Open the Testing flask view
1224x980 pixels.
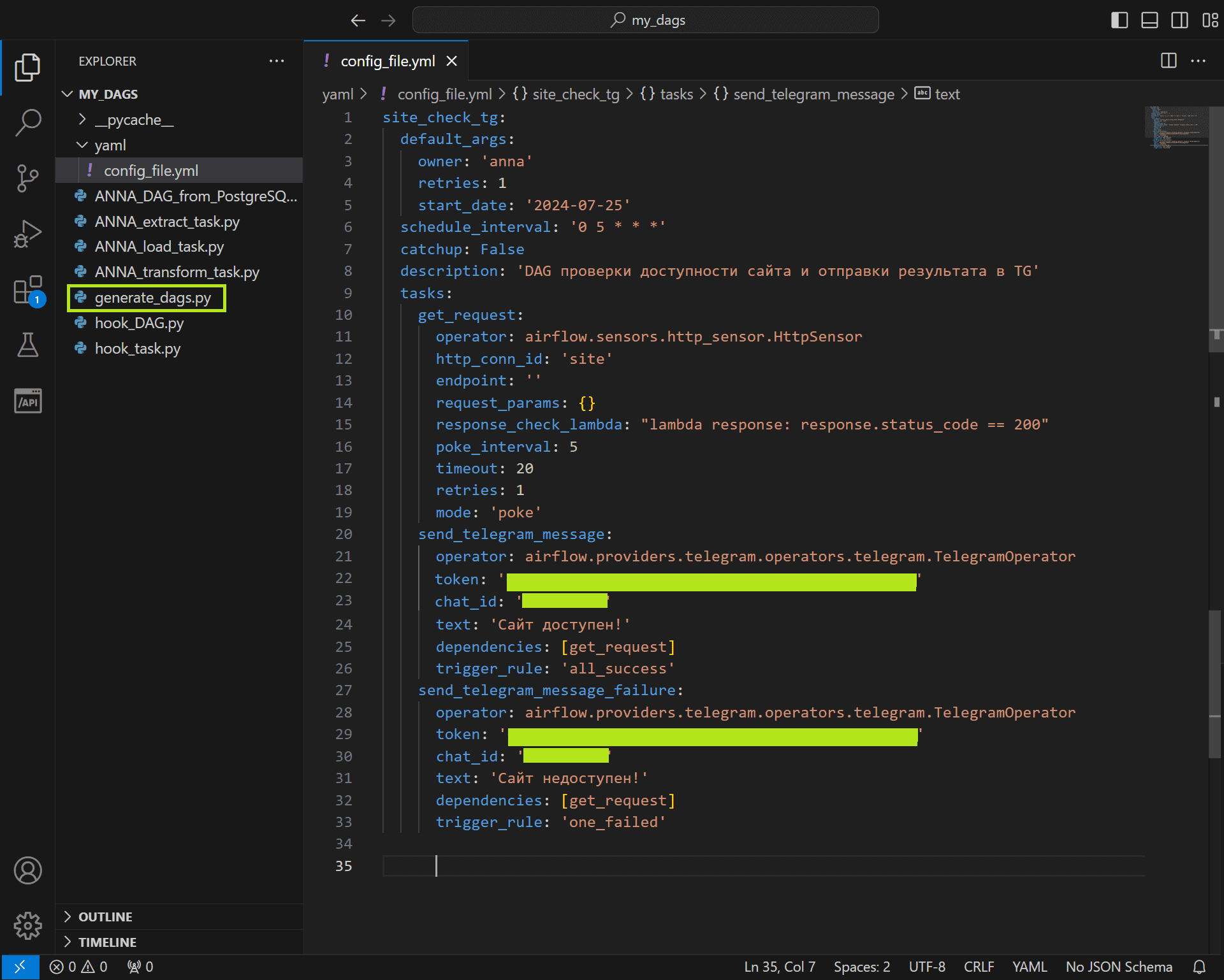coord(27,345)
